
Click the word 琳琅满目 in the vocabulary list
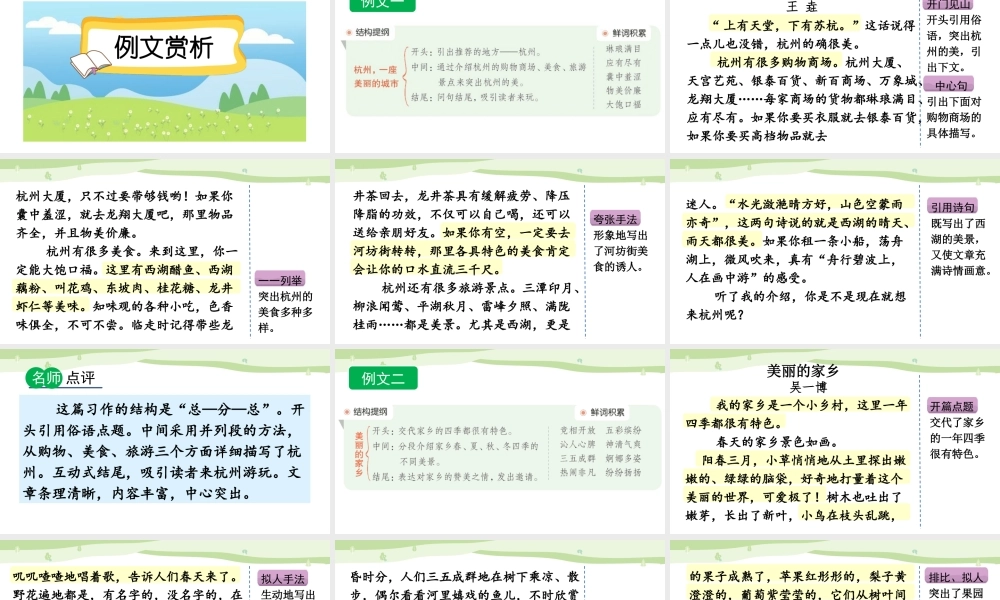coord(623,49)
